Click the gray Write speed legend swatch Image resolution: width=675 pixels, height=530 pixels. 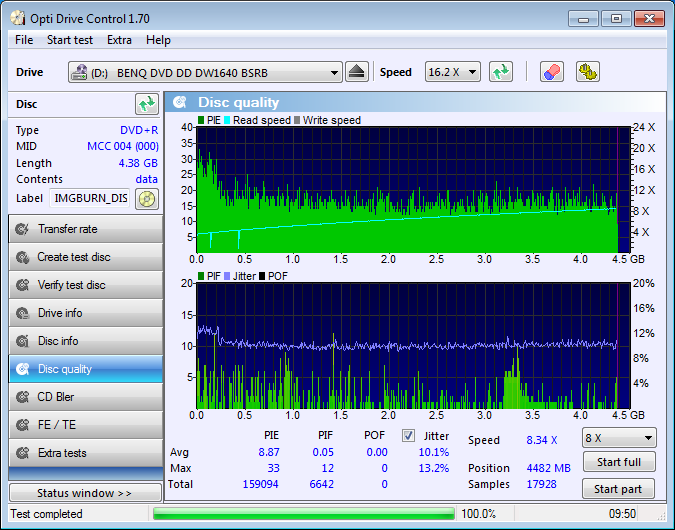(297, 120)
